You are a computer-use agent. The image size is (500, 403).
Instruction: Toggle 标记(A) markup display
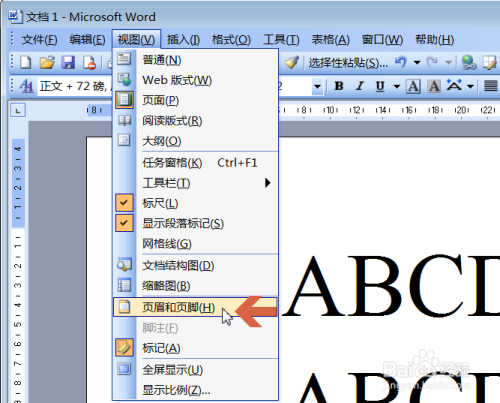coord(195,348)
